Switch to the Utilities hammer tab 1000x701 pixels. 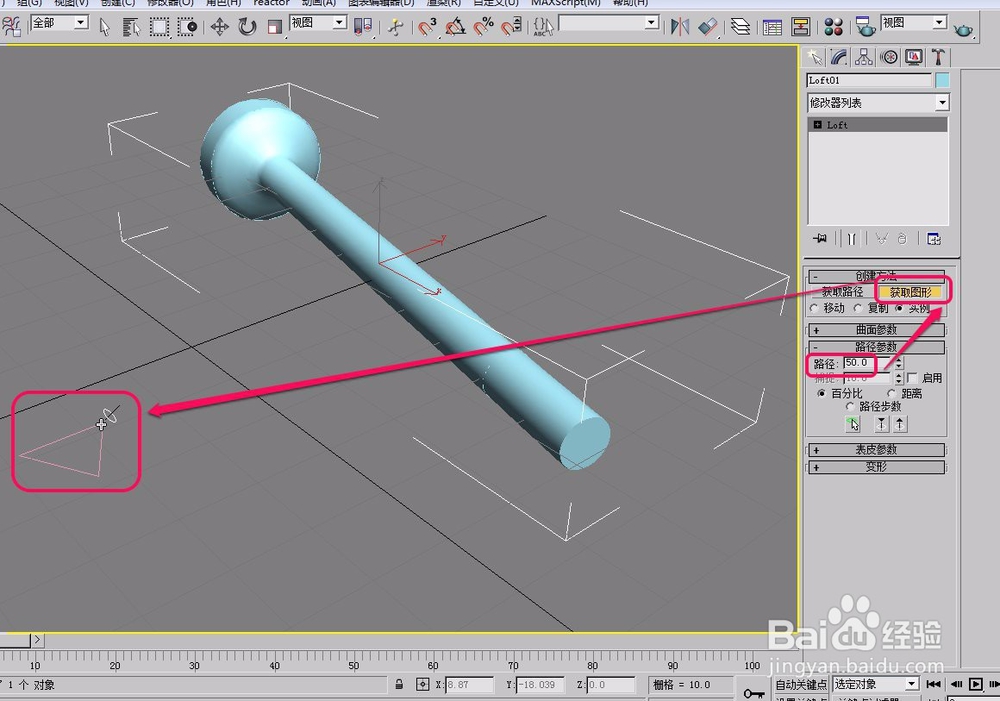(938, 57)
